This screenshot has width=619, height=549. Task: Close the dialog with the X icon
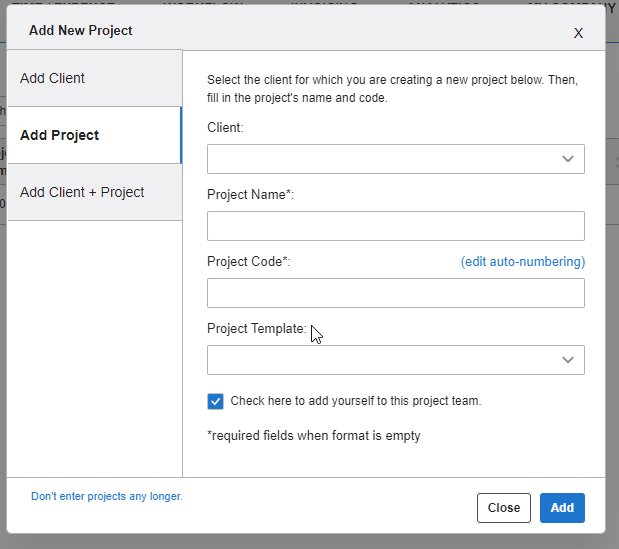(x=578, y=32)
